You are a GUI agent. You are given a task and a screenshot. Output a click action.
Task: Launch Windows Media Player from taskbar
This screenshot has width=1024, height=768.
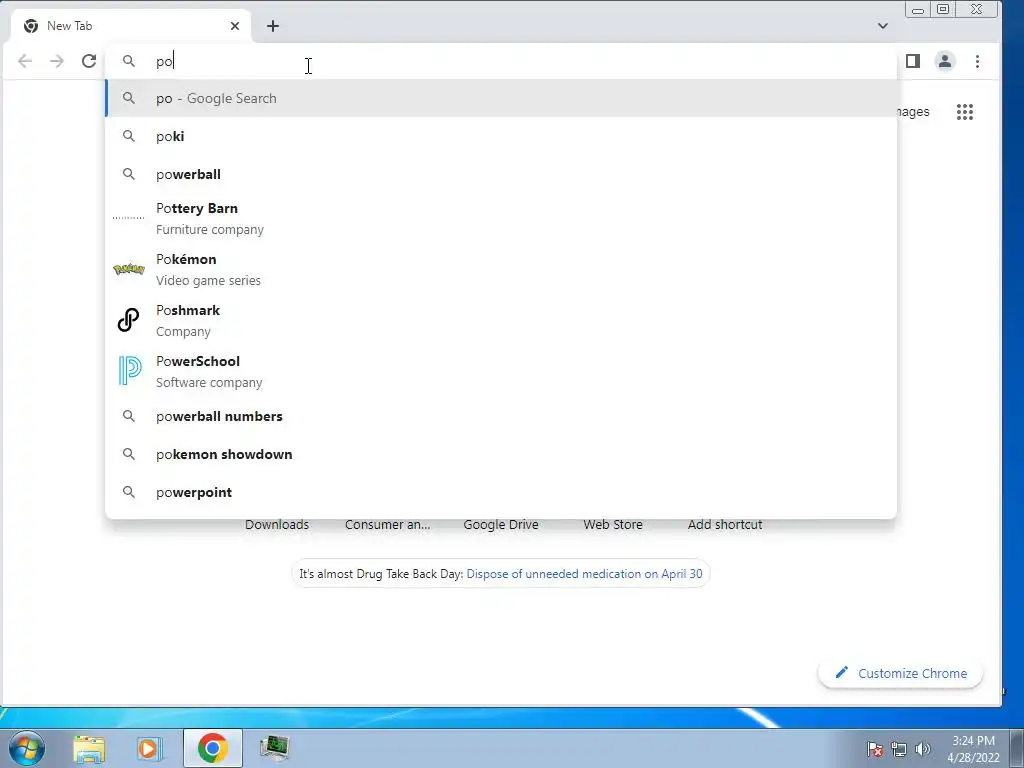(150, 748)
